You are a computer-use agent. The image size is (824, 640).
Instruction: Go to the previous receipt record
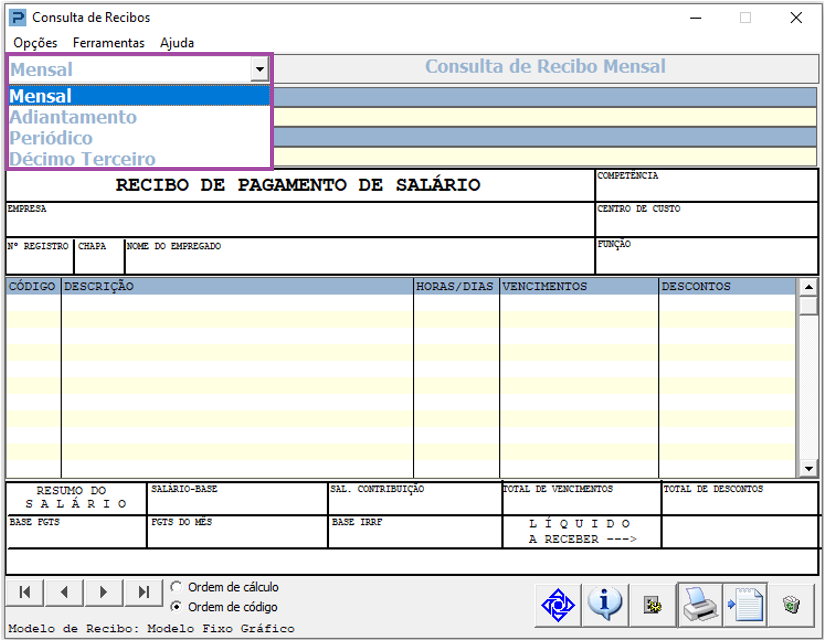click(x=63, y=592)
